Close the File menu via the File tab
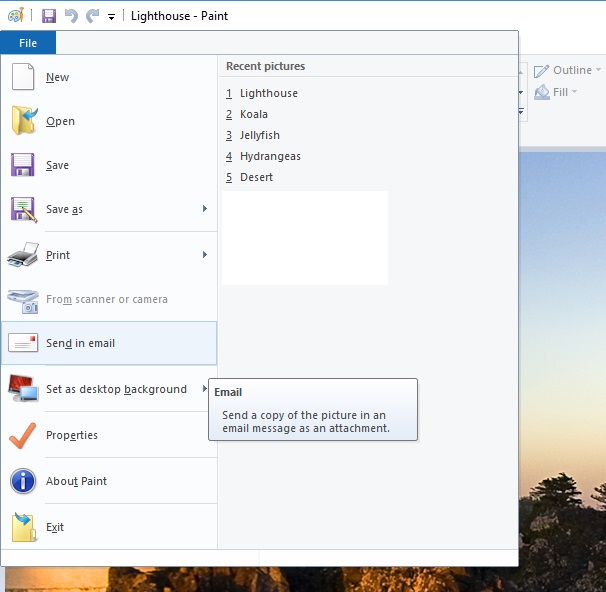 pos(28,43)
